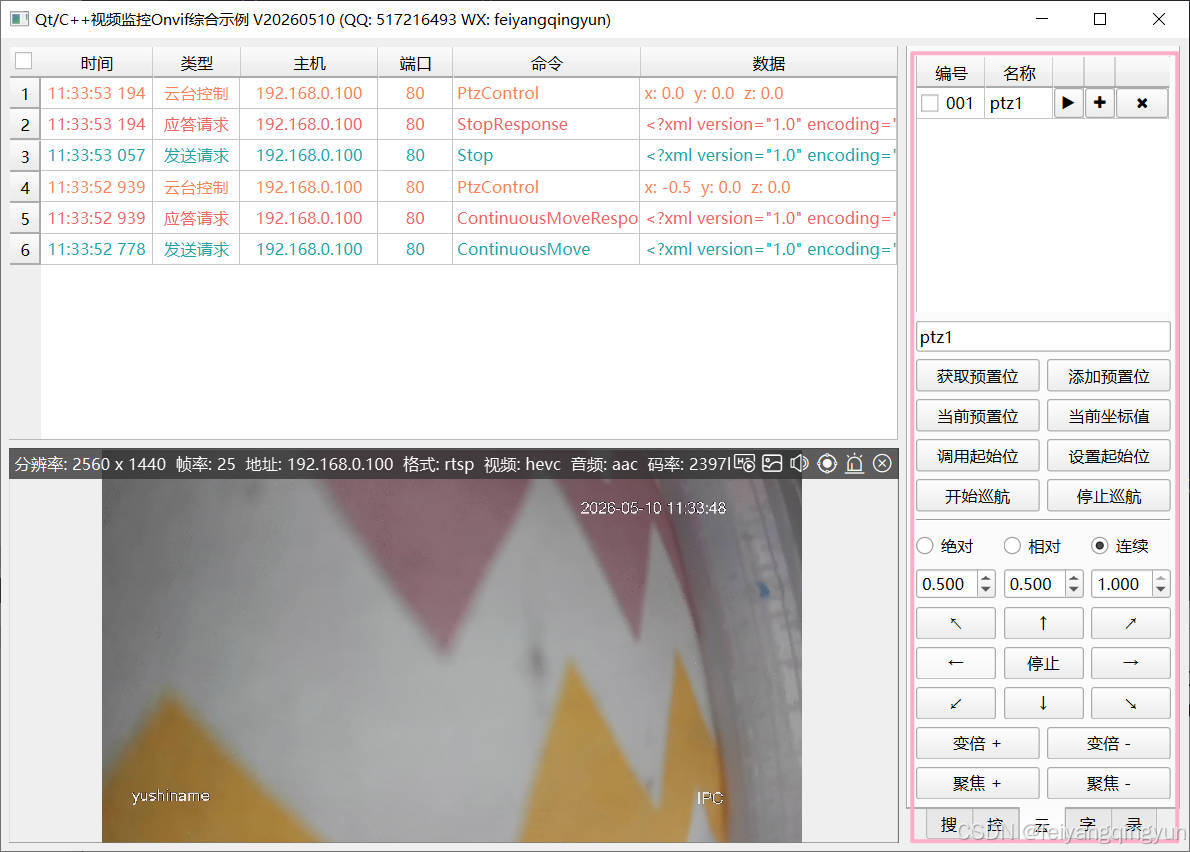Click 调用起始位 button
Viewport: 1190px width, 852px height.
coord(978,456)
